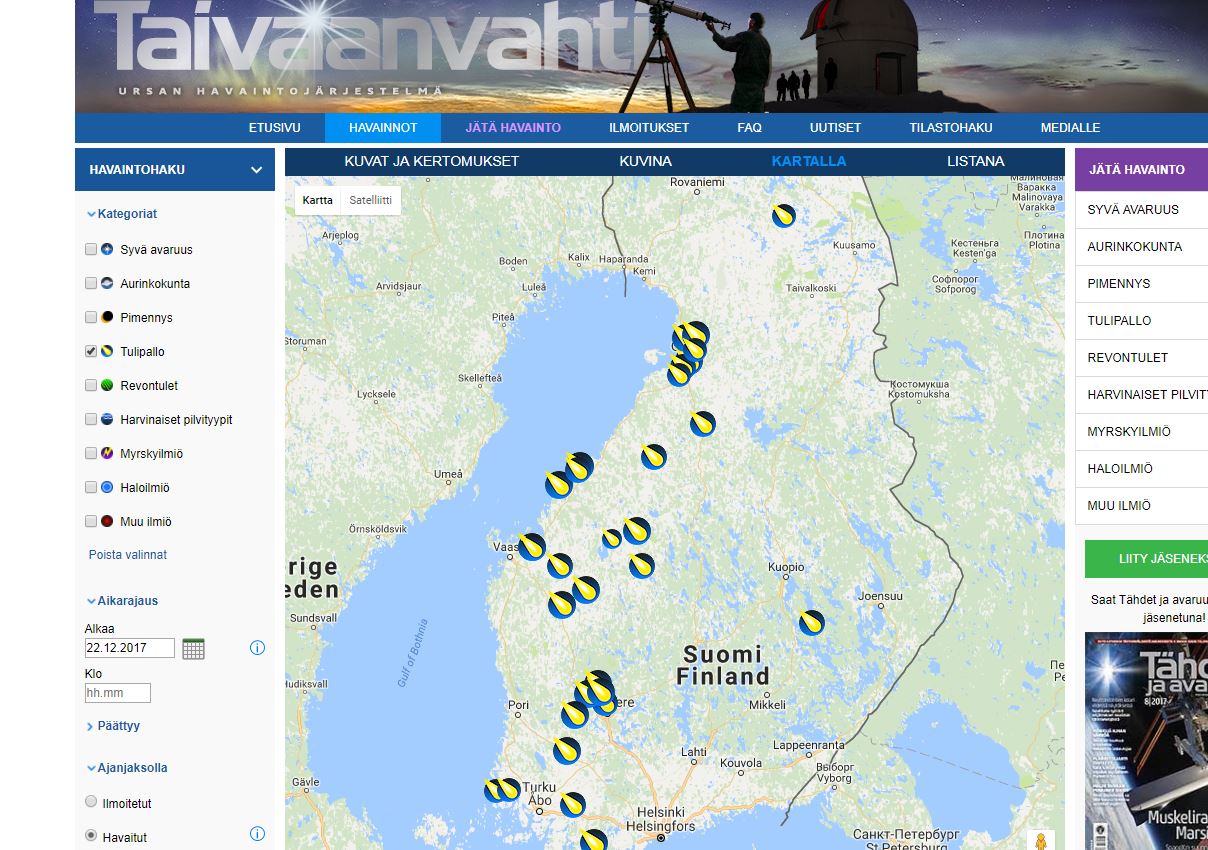Screen dimensions: 1208x850
Task: Click the Harvinaiset pilvityypit category icon
Action: 107,420
